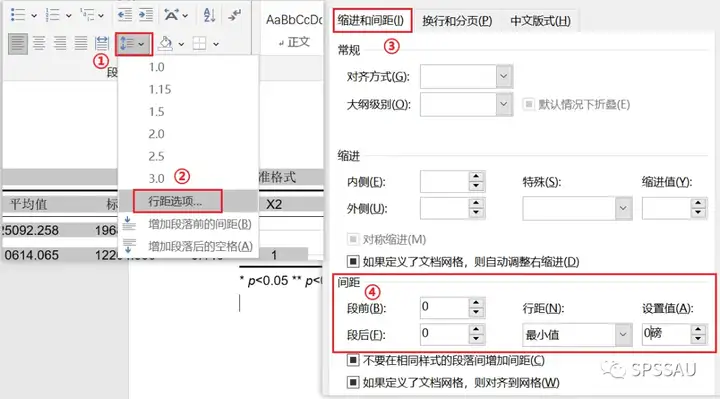Screen dimensions: 720x399
Task: Open the 行距 dropdown showing 最小值
Action: click(577, 335)
